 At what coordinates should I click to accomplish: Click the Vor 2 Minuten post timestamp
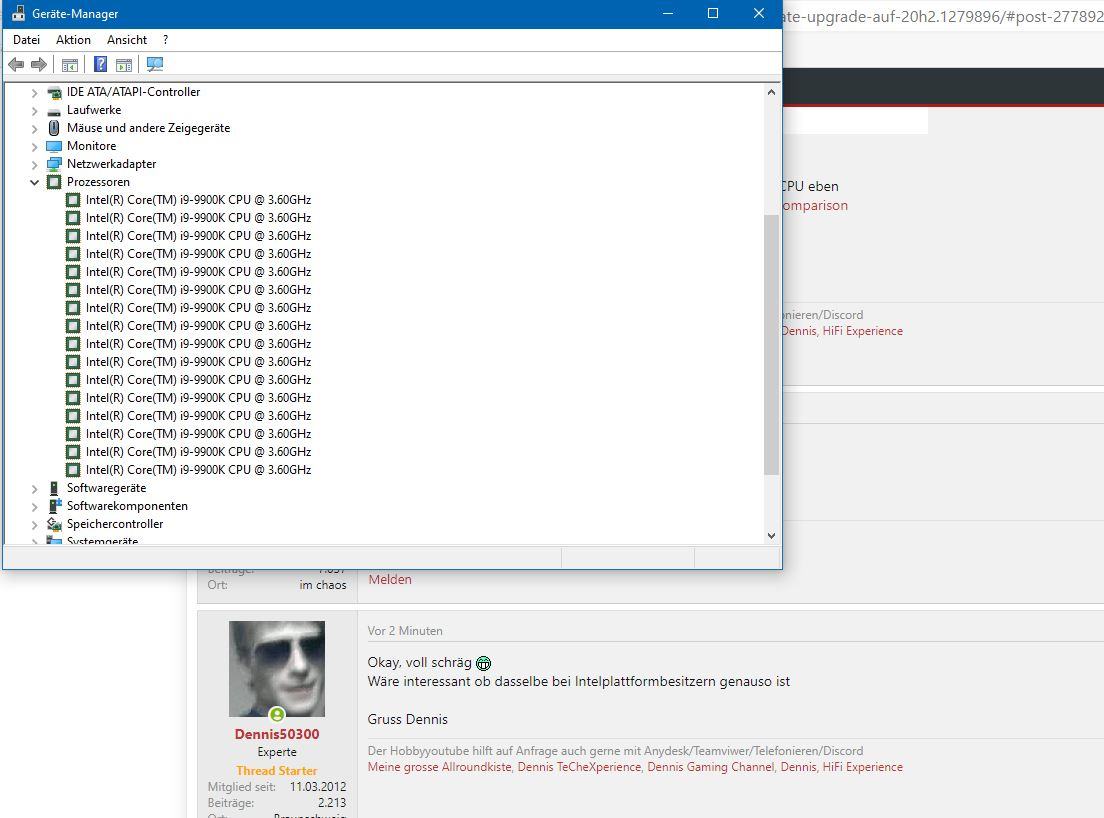coord(405,631)
